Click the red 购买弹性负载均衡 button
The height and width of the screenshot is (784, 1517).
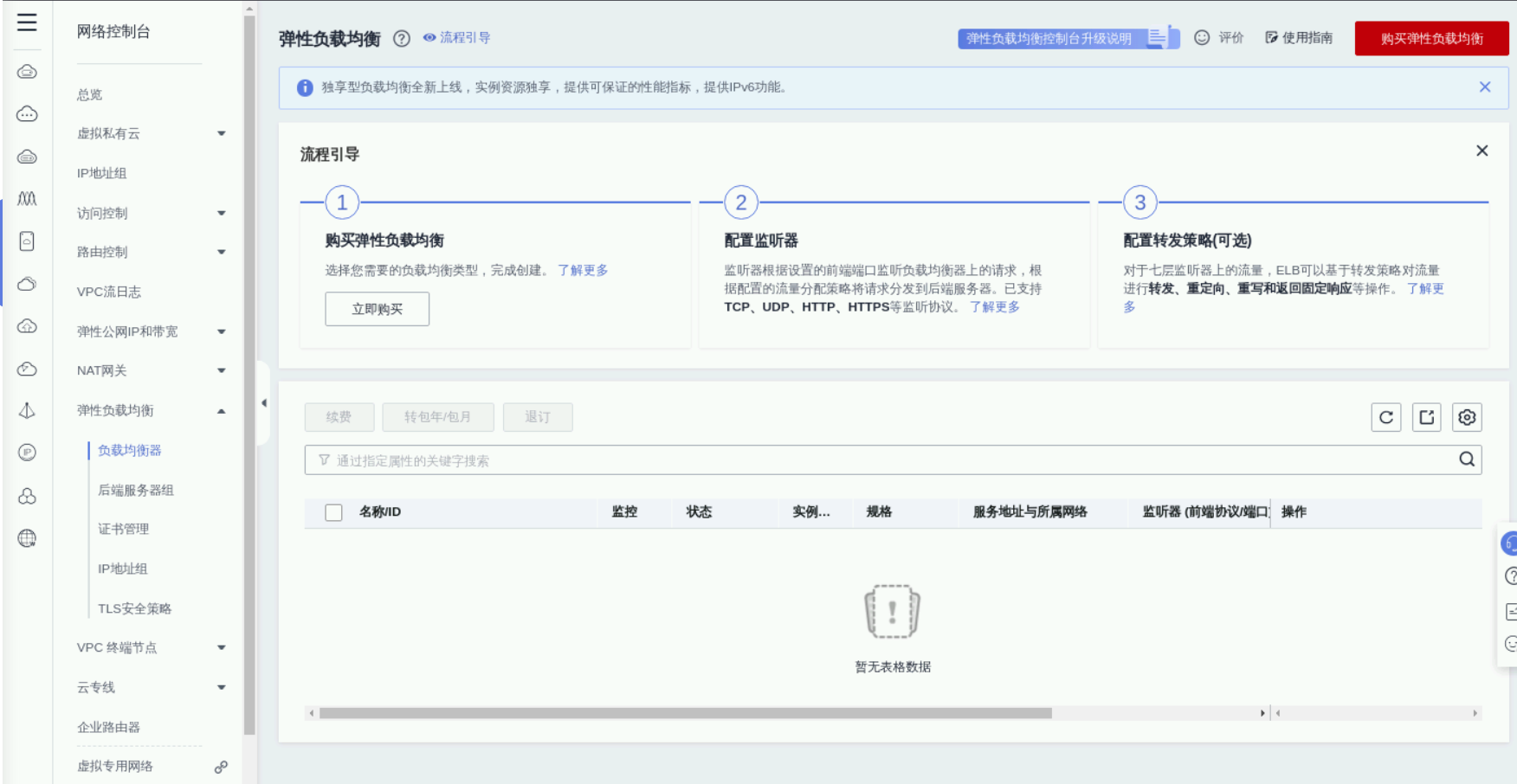click(x=1431, y=38)
